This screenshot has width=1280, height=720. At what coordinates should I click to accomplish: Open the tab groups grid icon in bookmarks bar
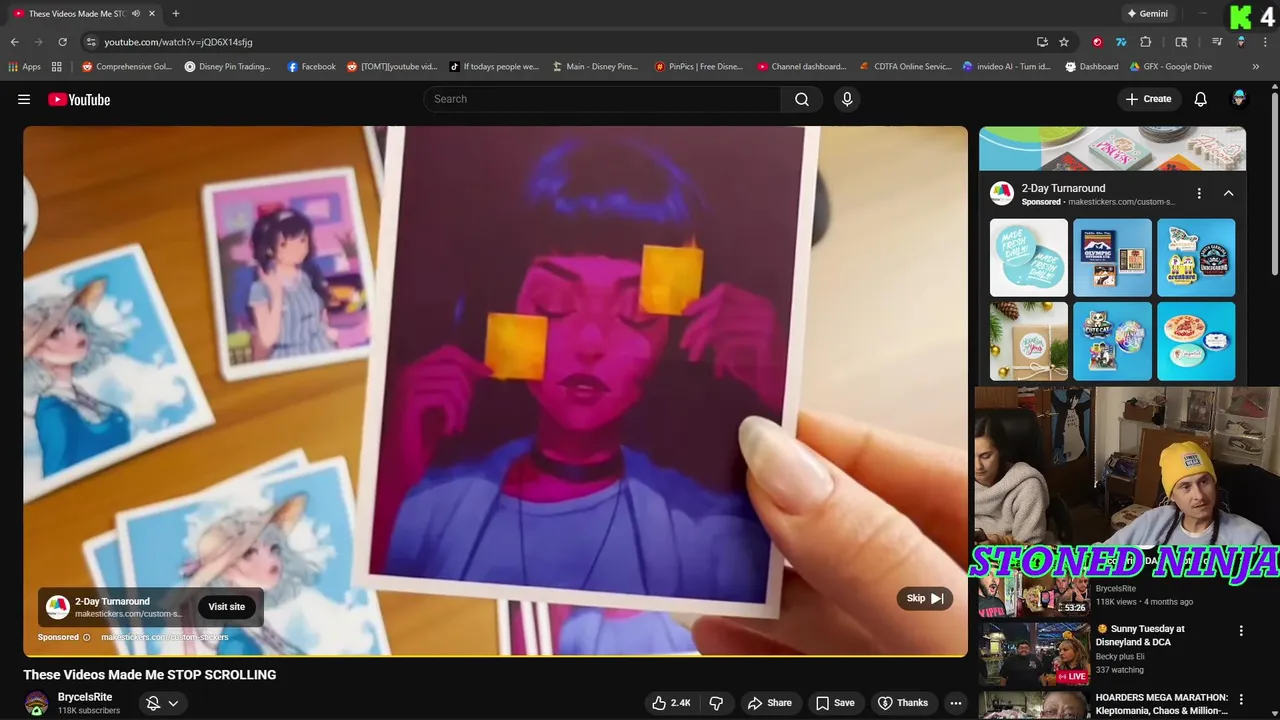click(57, 67)
